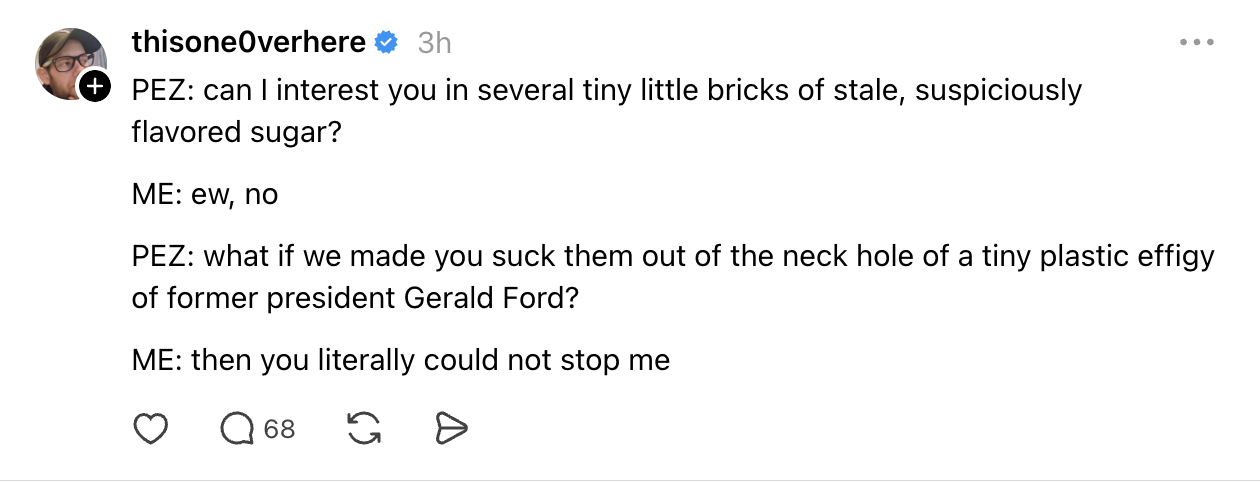Open replies via the speech bubble icon
The image size is (1260, 482).
tap(237, 429)
